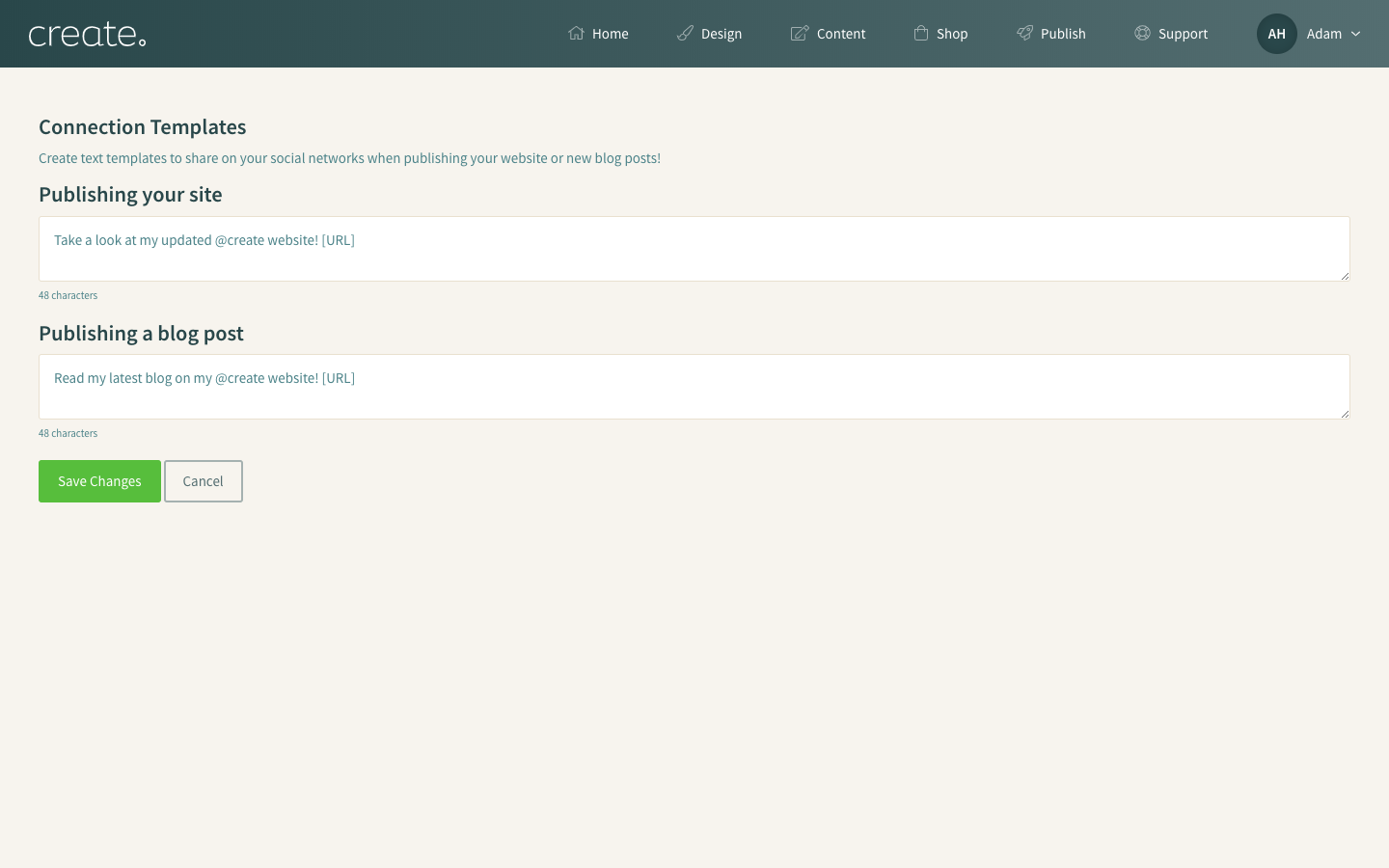Click the rocket icon beside Publish

1024,34
